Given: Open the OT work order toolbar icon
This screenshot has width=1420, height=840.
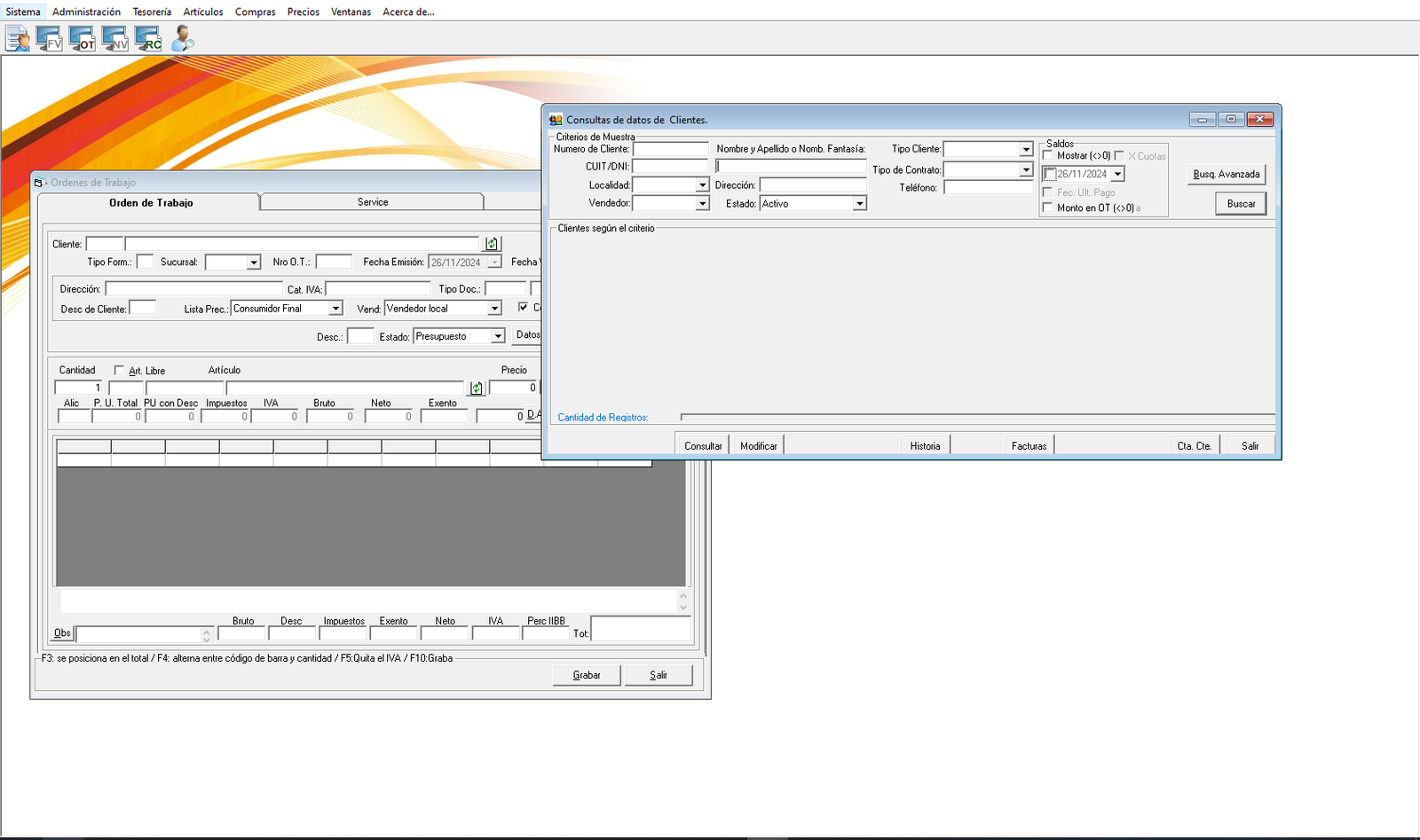Looking at the screenshot, I should pos(83,39).
